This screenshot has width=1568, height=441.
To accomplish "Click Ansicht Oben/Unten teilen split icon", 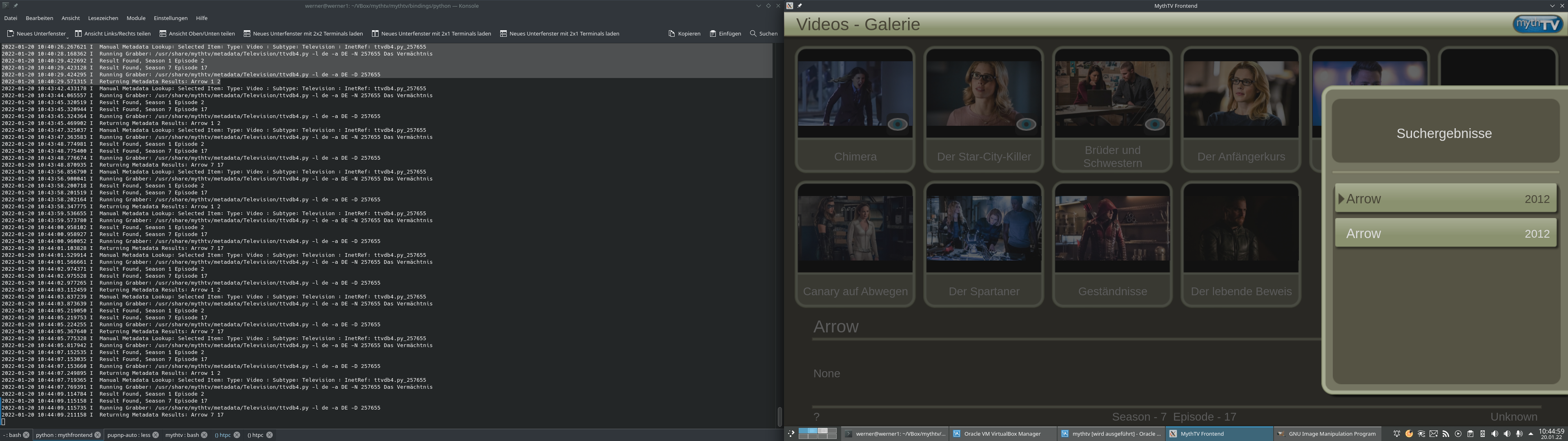I will click(163, 33).
